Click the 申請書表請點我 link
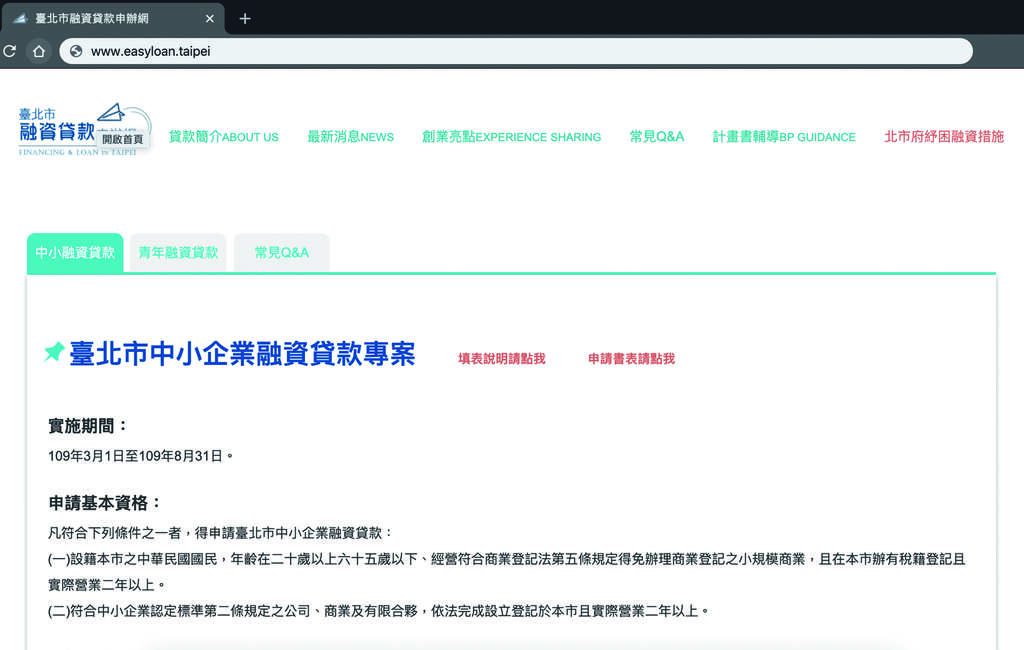This screenshot has width=1024, height=650. (x=632, y=359)
